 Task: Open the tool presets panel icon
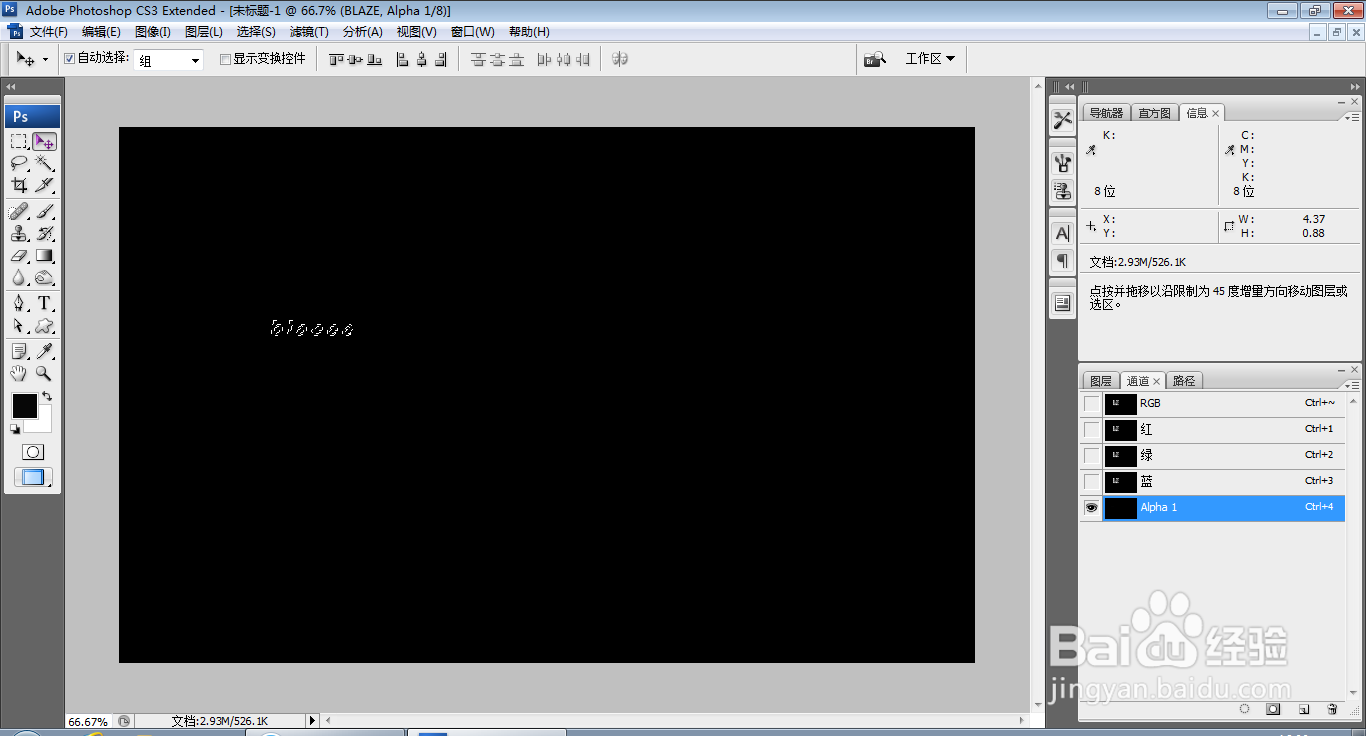click(1062, 121)
